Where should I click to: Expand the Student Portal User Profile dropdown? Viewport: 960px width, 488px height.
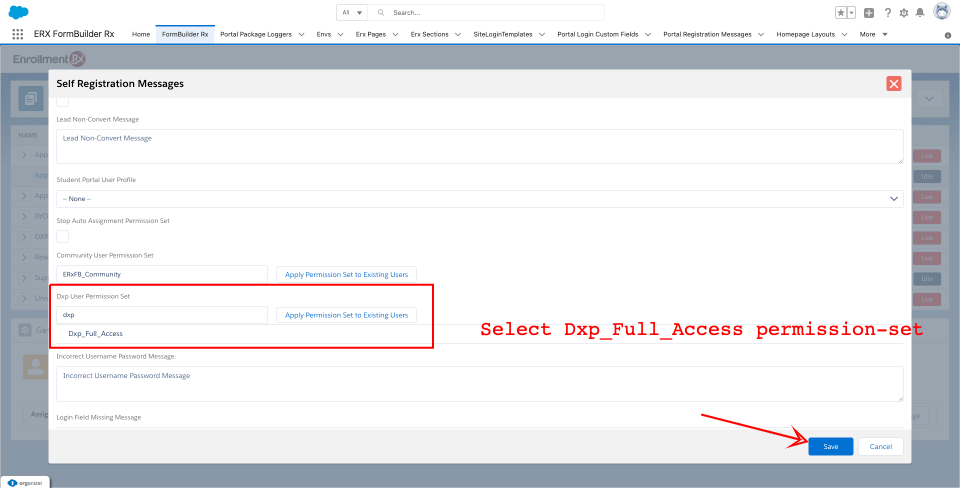click(480, 199)
